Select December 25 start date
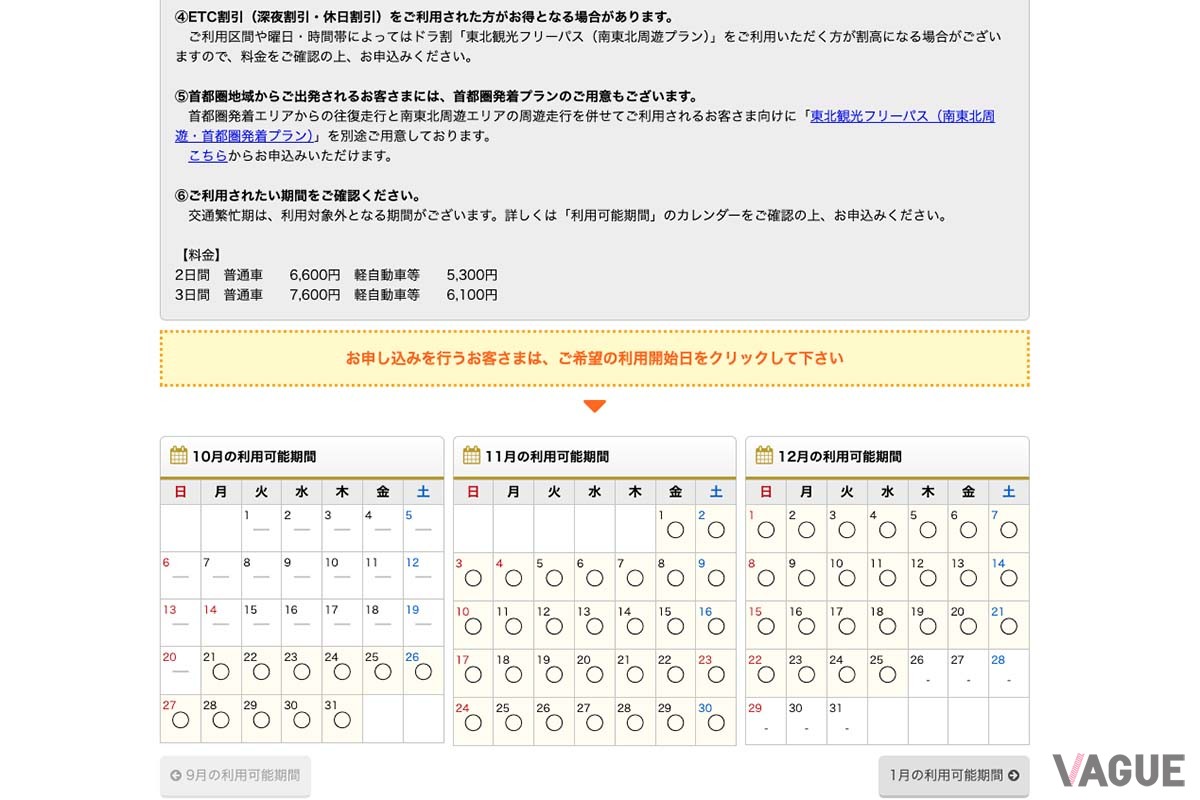This screenshot has width=1200, height=800. pyautogui.click(x=887, y=674)
